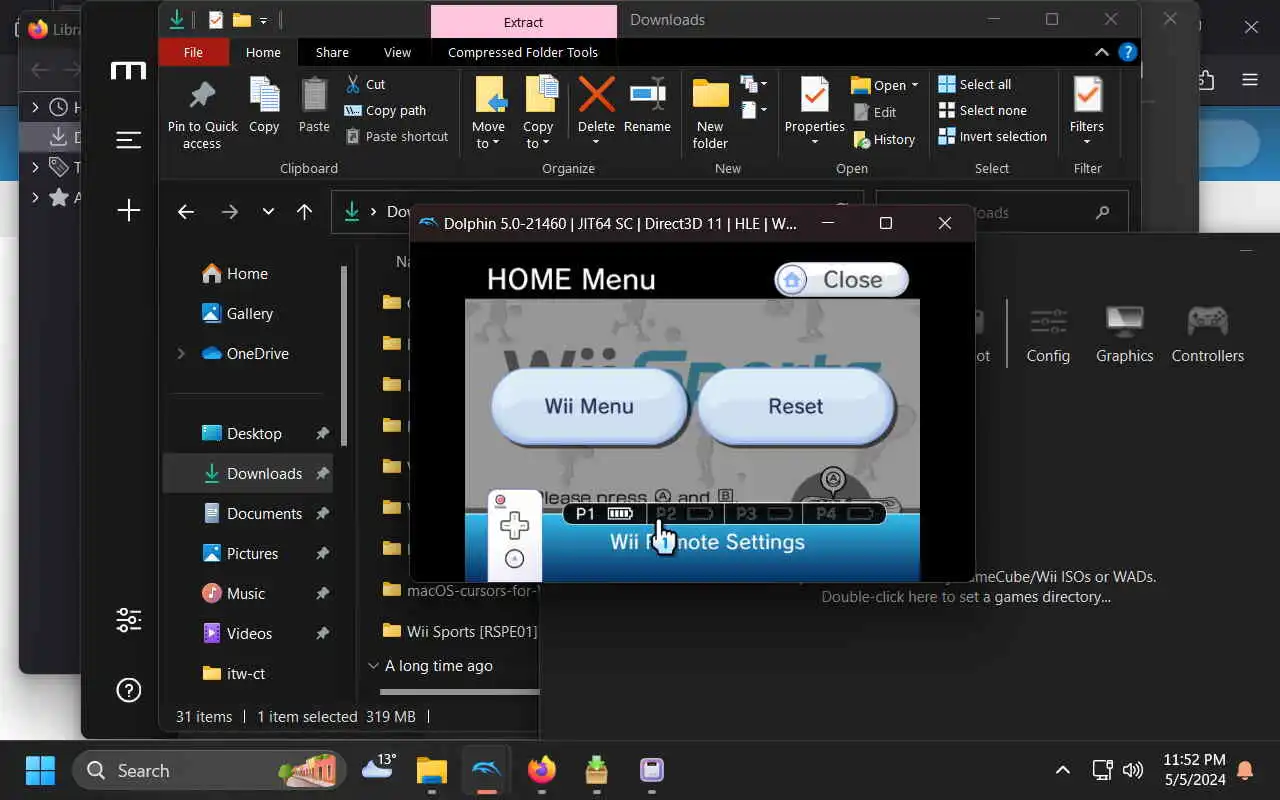1280x800 pixels.
Task: Expand the Open dropdown arrow
Action: (914, 85)
